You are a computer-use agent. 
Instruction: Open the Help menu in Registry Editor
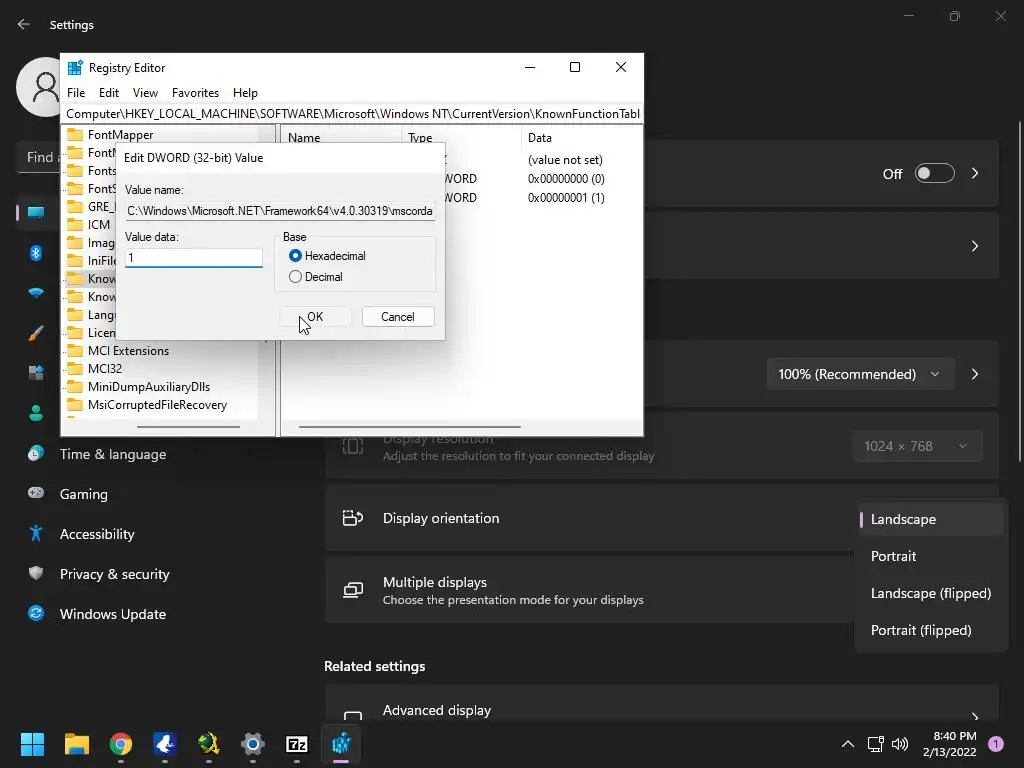(246, 93)
